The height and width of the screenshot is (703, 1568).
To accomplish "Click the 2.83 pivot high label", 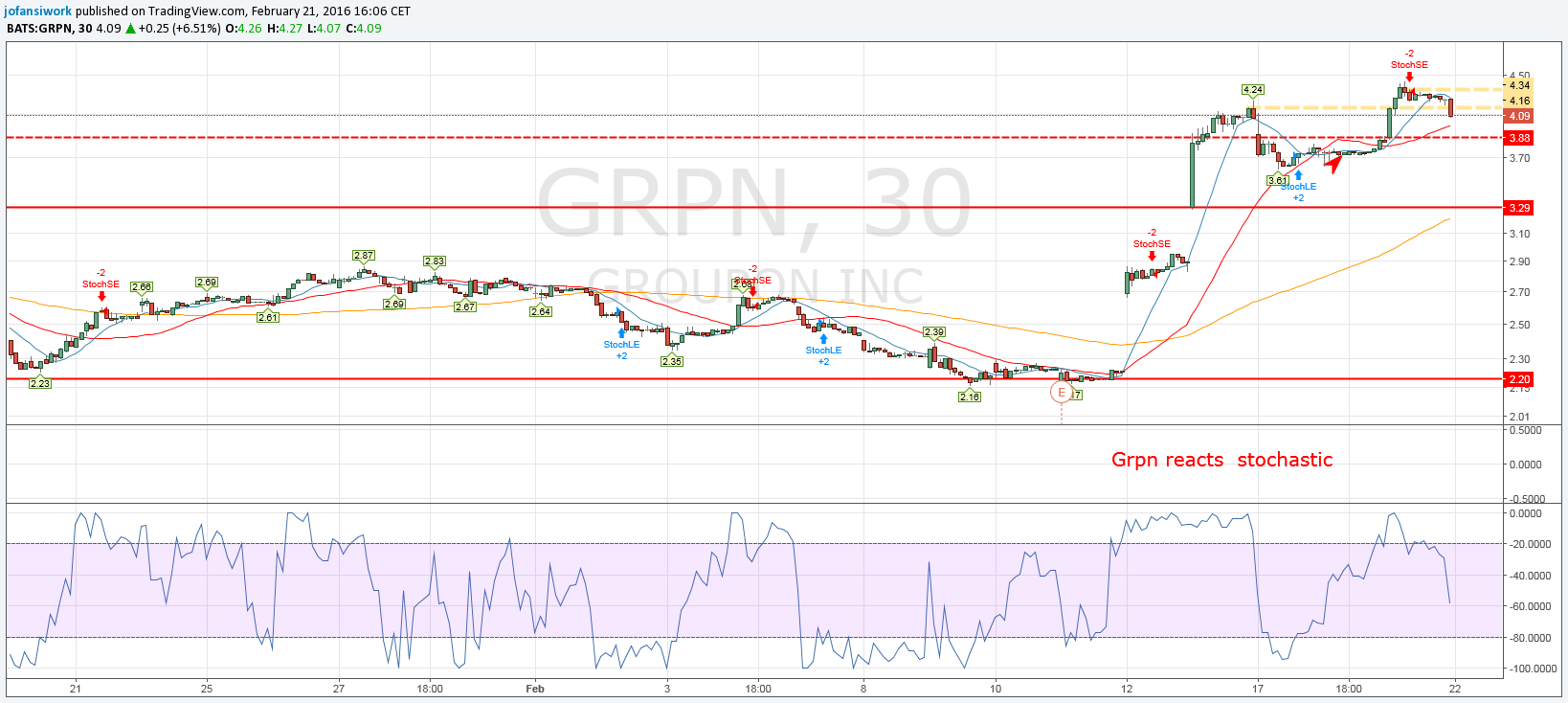I will point(435,261).
